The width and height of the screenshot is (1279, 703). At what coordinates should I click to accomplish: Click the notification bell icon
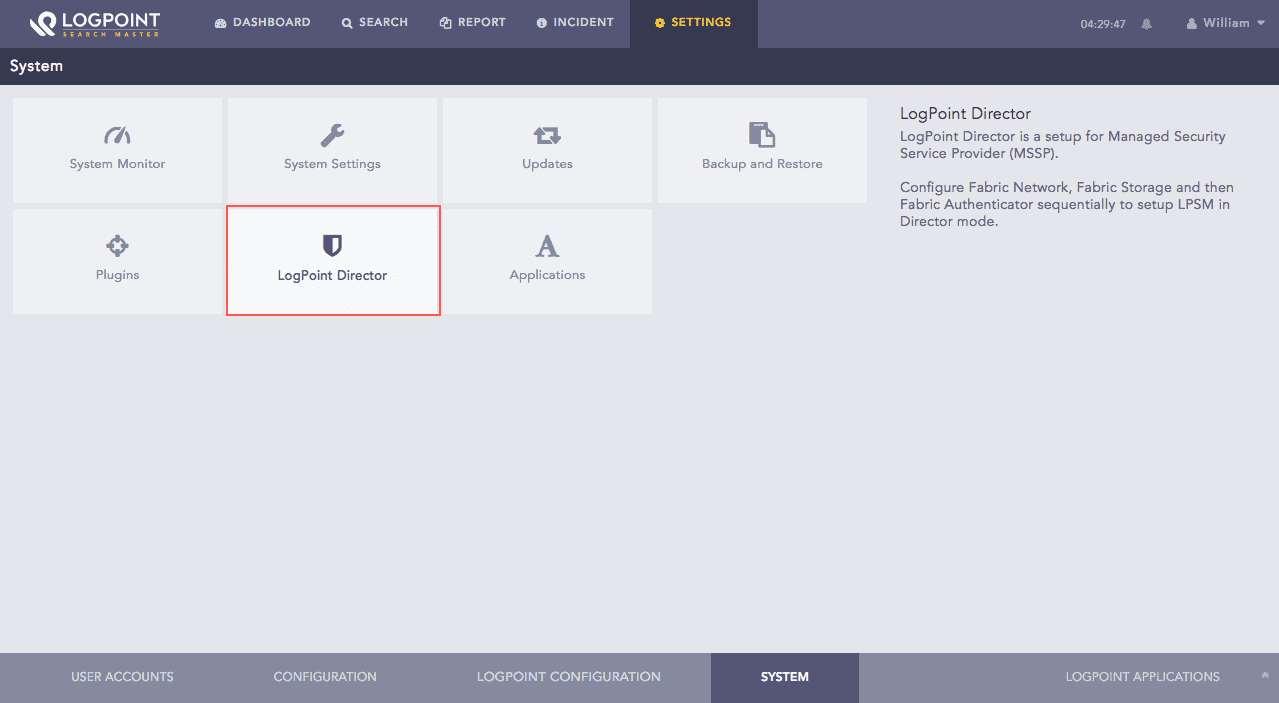tap(1146, 24)
